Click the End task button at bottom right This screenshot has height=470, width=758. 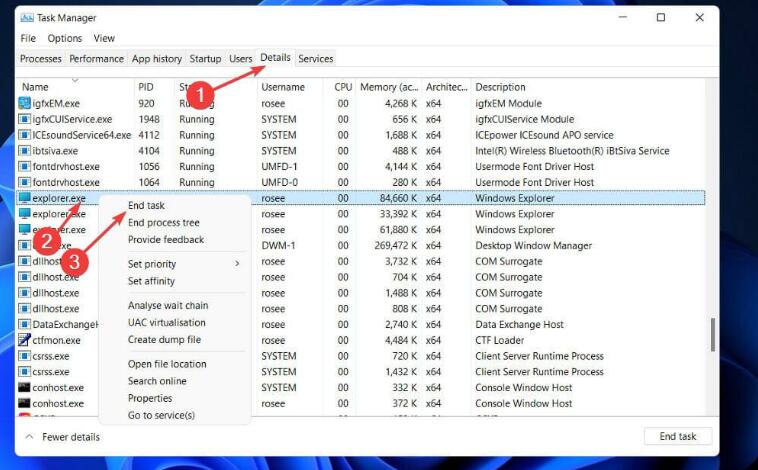pyautogui.click(x=678, y=436)
